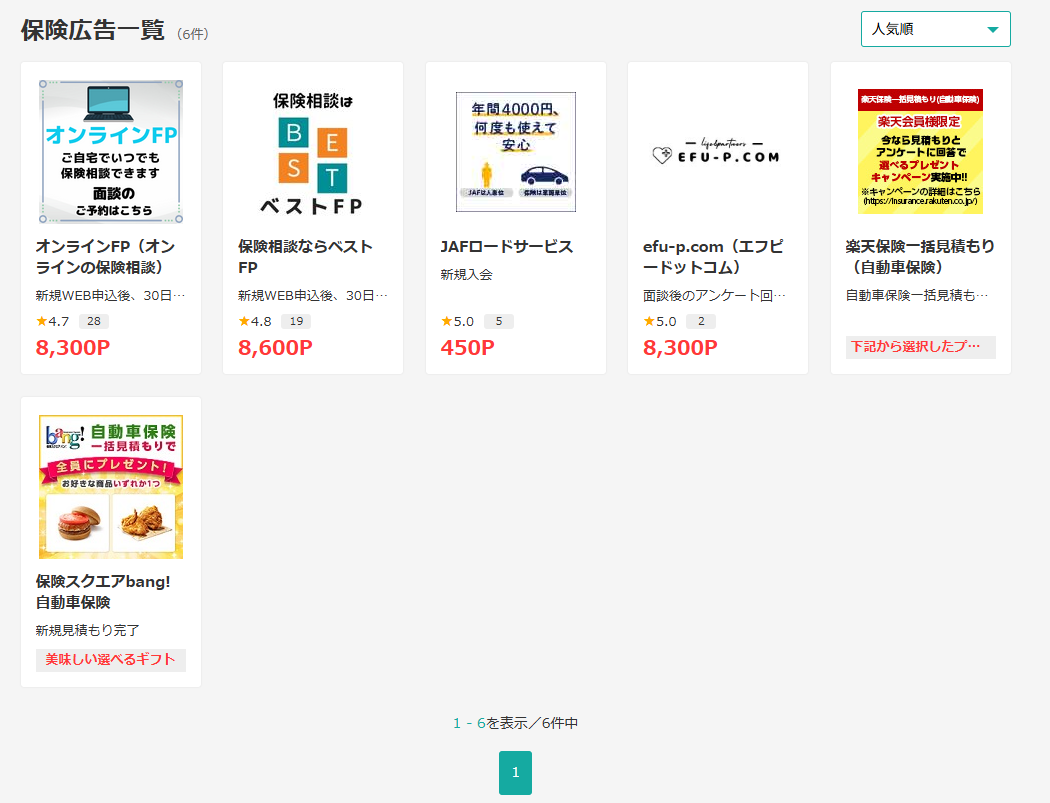Click the 自動車保険一括見積も… description text

917,295
